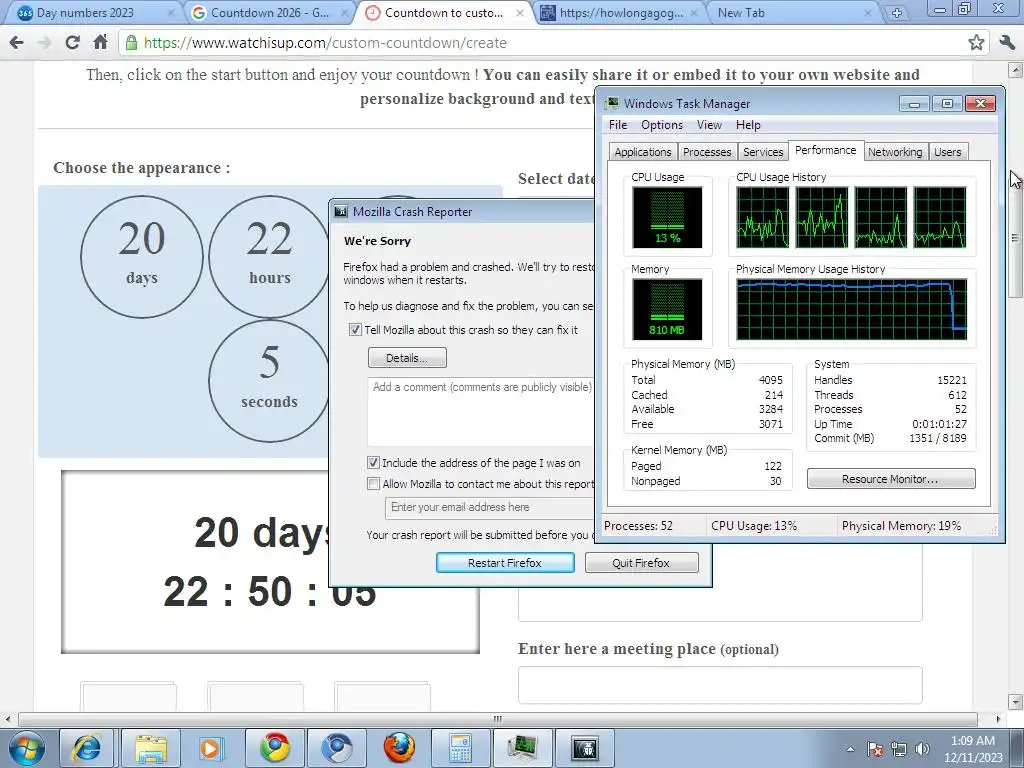Switch to the Processes tab
The width and height of the screenshot is (1024, 768).
(x=707, y=152)
